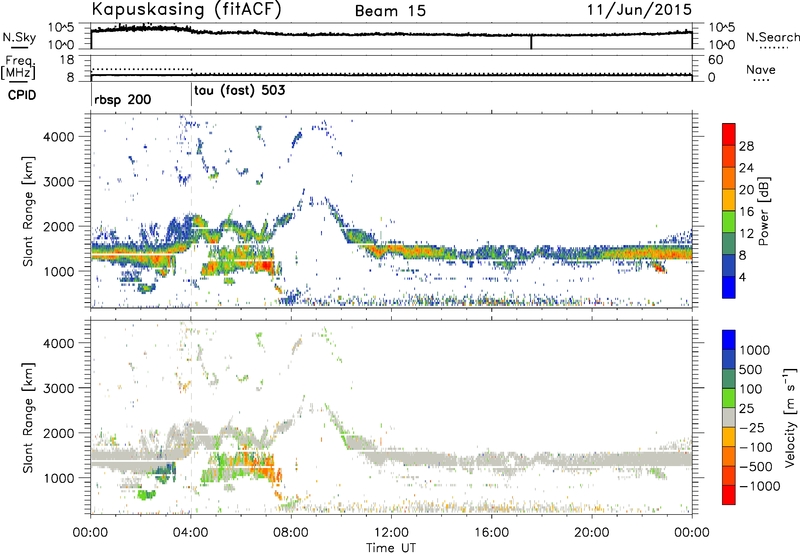Click the '1000' label on Velocity colorbar
Screen dimensions: 800x554
[755, 350]
